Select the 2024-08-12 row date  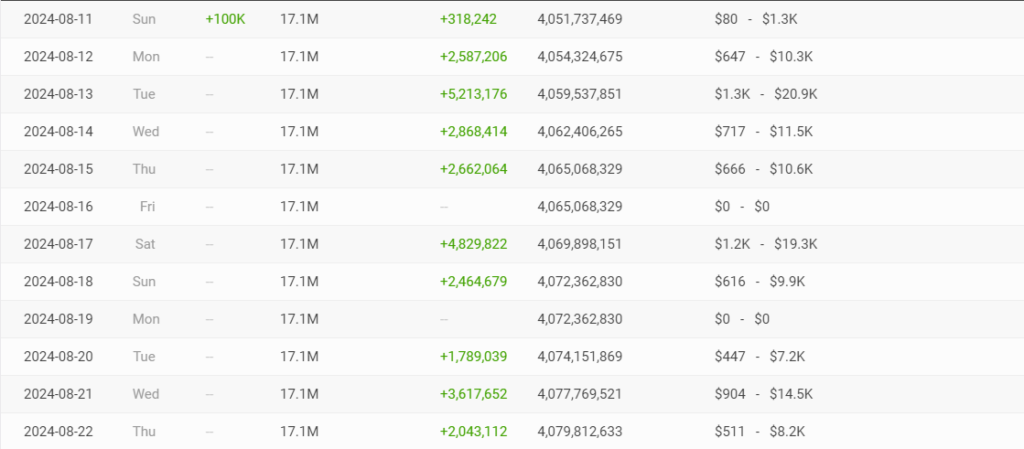(58, 57)
